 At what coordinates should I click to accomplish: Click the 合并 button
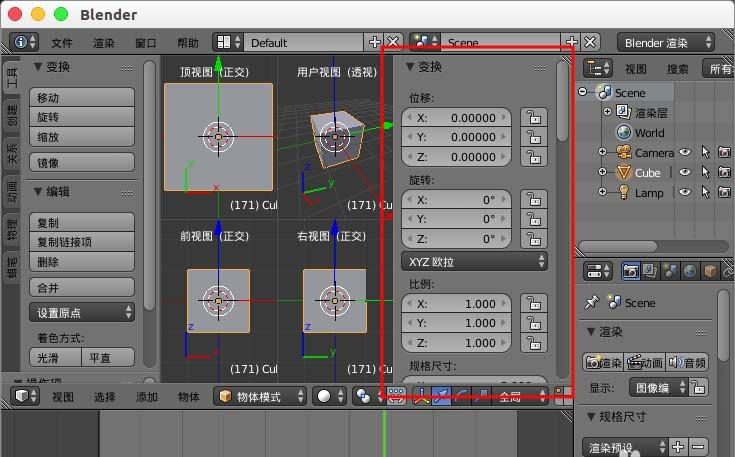[x=82, y=287]
